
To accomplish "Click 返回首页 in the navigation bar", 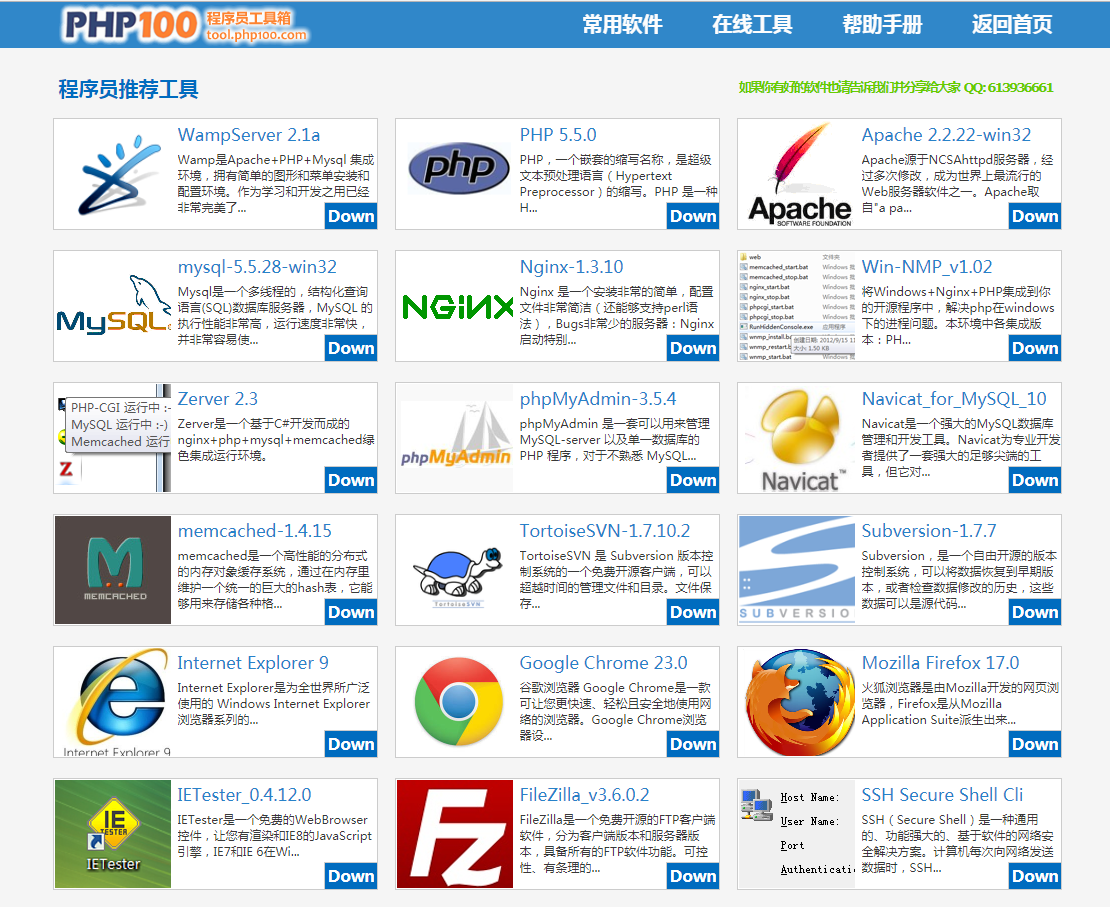I will tap(1012, 25).
